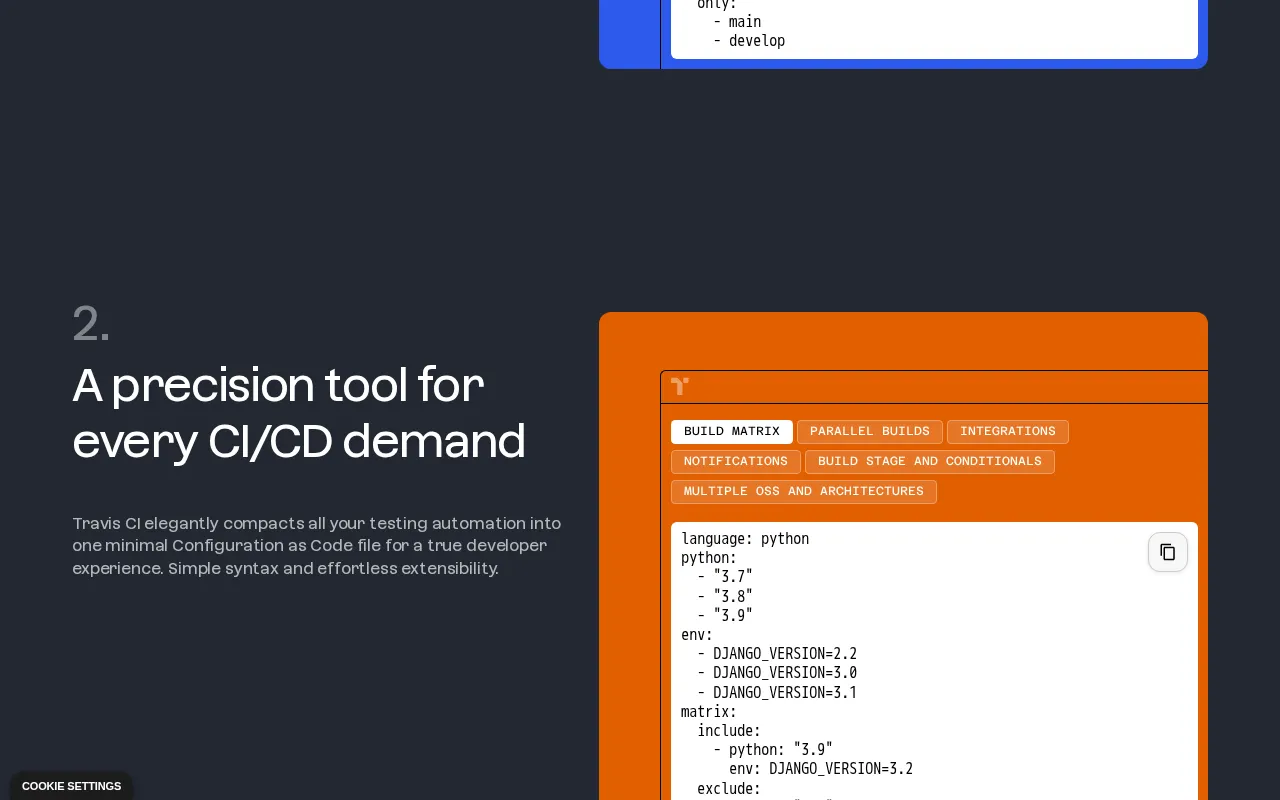Screen dimensions: 1280x800
Task: Click the Travis CI logo in code window
Action: coord(680,386)
